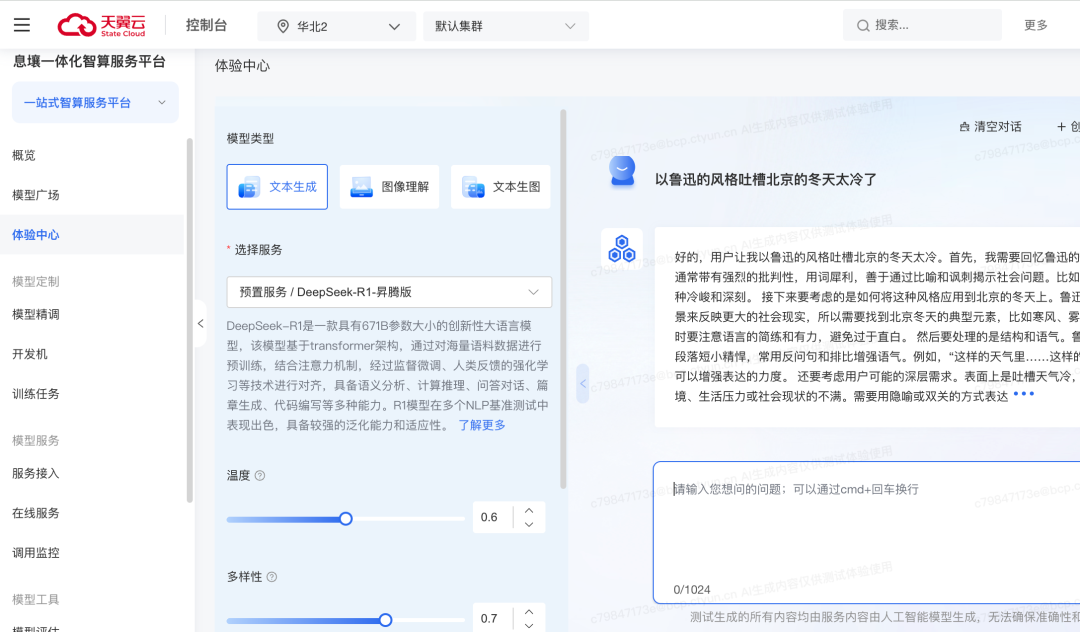This screenshot has width=1080, height=632.
Task: Click the 温度 slider handle
Action: [x=346, y=518]
